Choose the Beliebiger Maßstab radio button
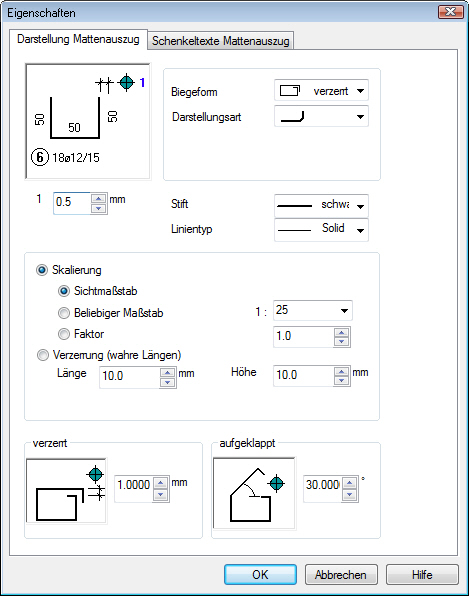Viewport: 469px width, 596px height. (63, 313)
